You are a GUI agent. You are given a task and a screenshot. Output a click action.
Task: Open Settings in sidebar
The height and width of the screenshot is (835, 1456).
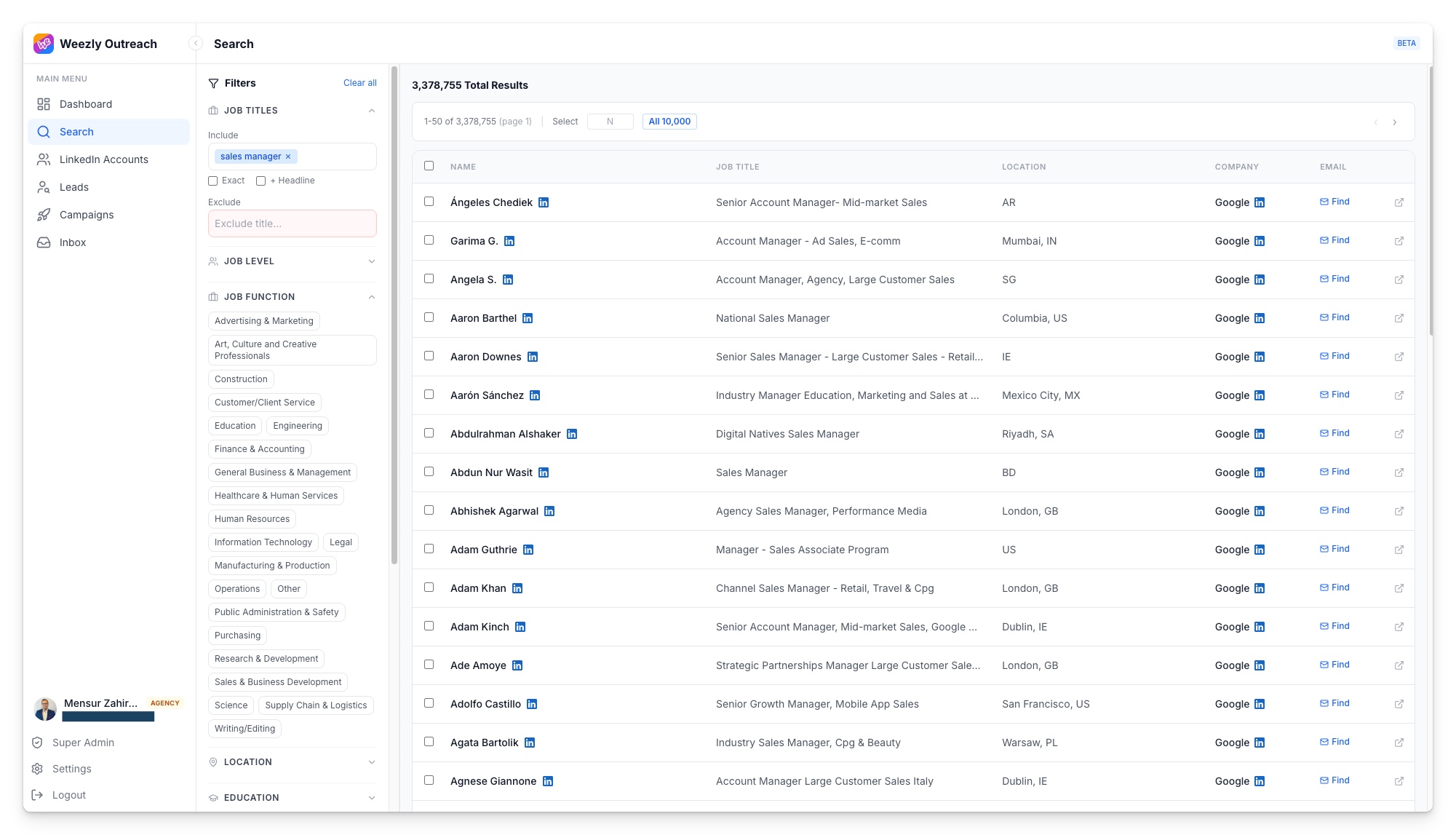[x=61, y=769]
